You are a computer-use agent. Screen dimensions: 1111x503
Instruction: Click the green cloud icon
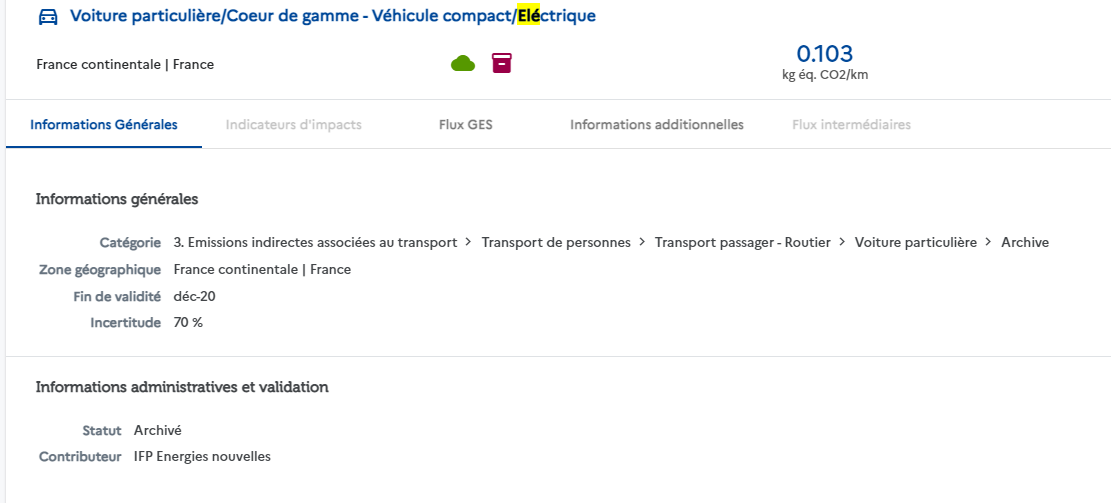pyautogui.click(x=462, y=64)
